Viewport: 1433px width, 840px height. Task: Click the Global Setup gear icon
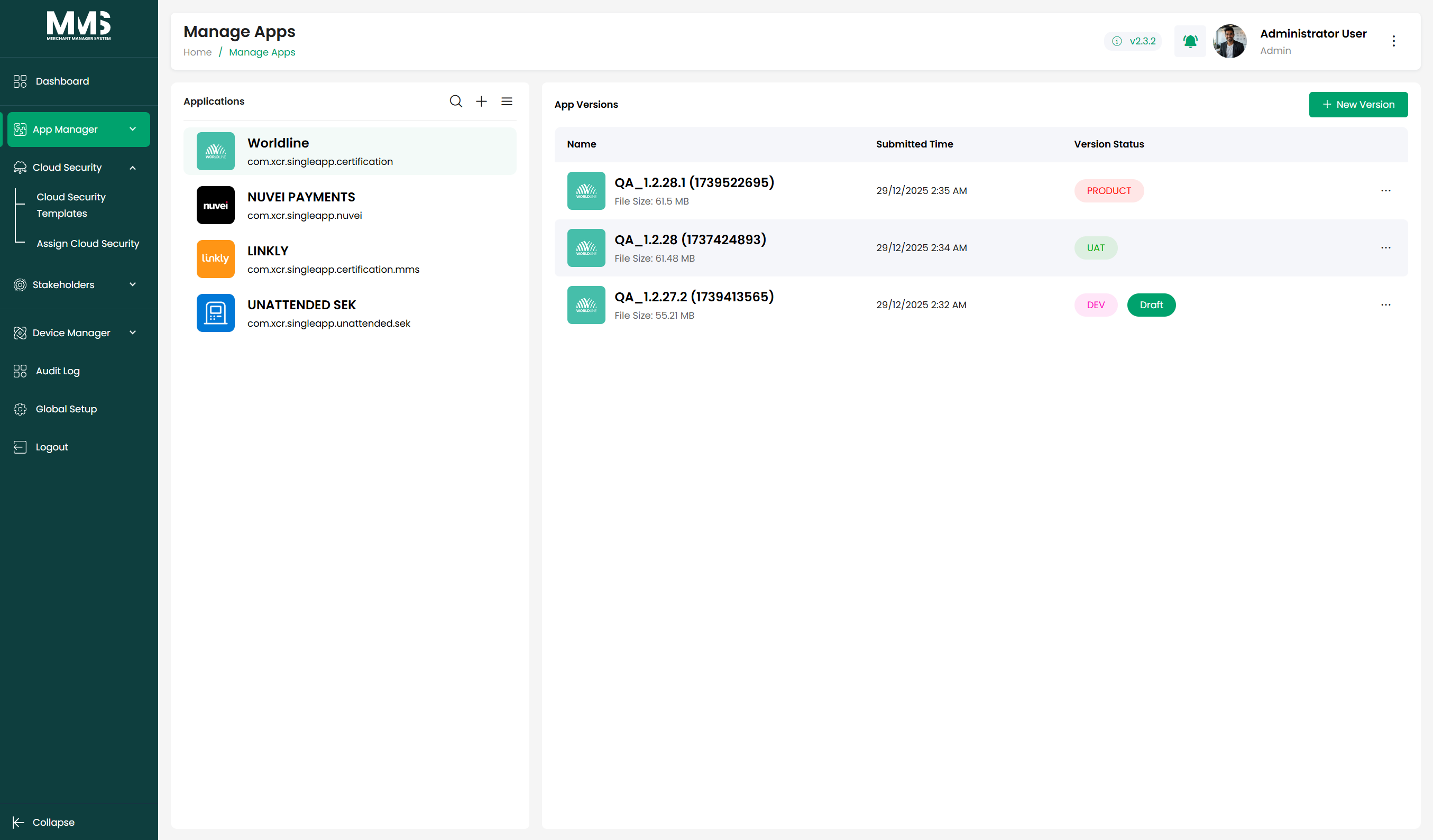[20, 409]
